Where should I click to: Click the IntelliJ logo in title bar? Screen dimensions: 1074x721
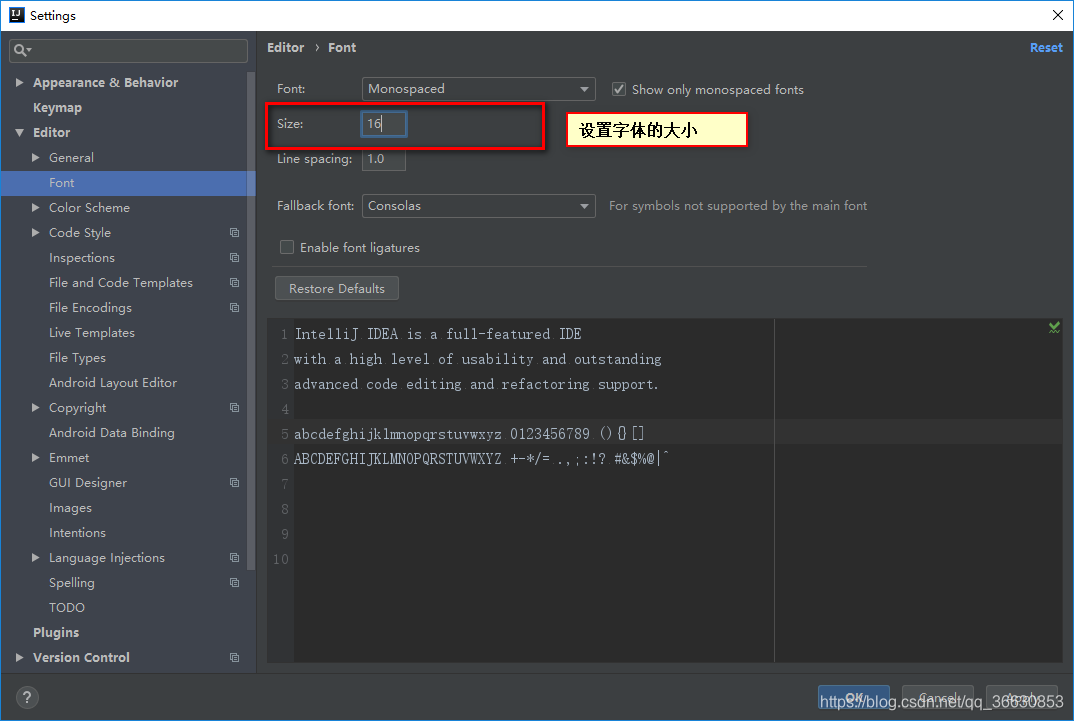pyautogui.click(x=16, y=15)
